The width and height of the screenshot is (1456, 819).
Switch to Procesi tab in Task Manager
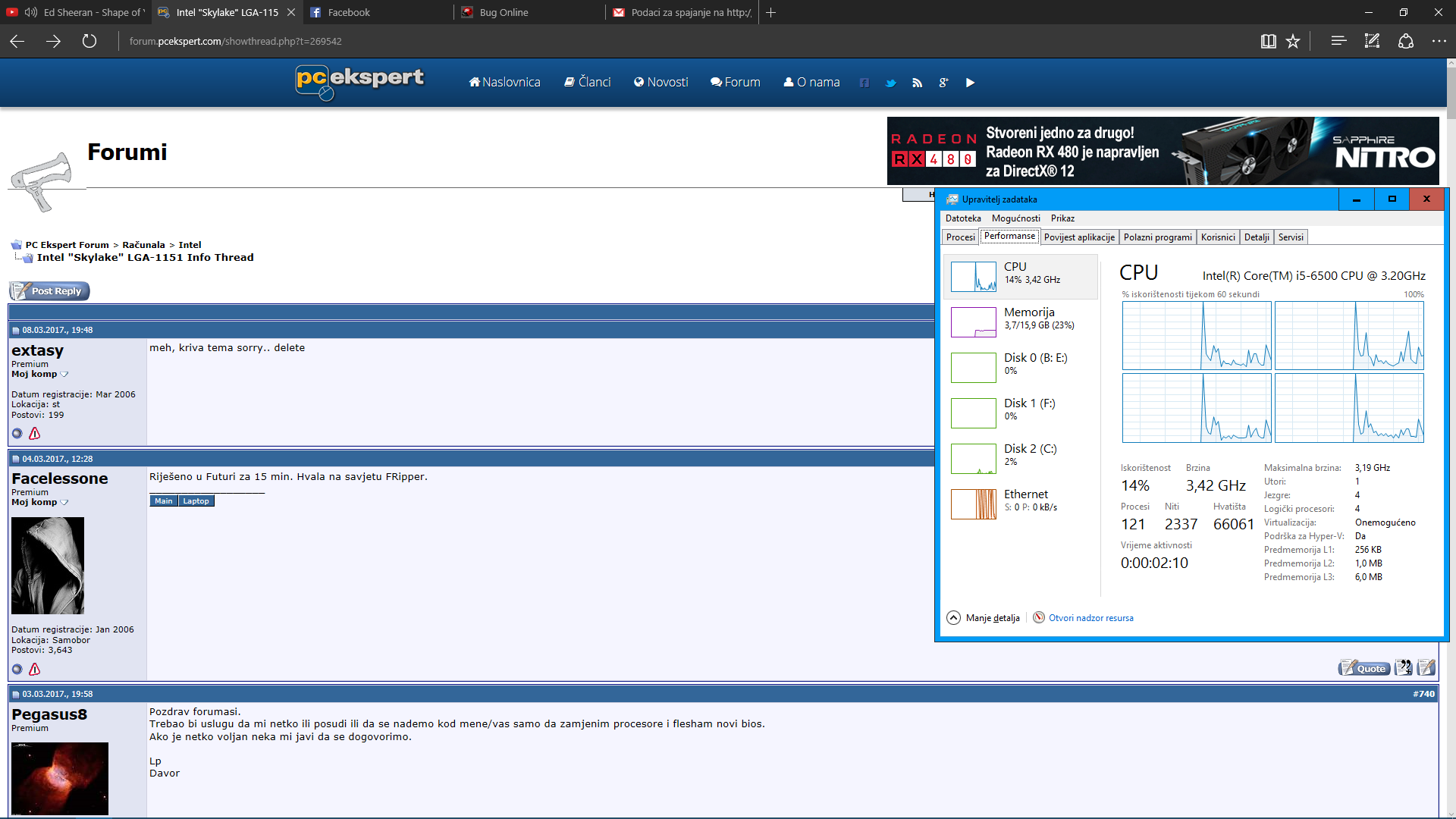(960, 237)
